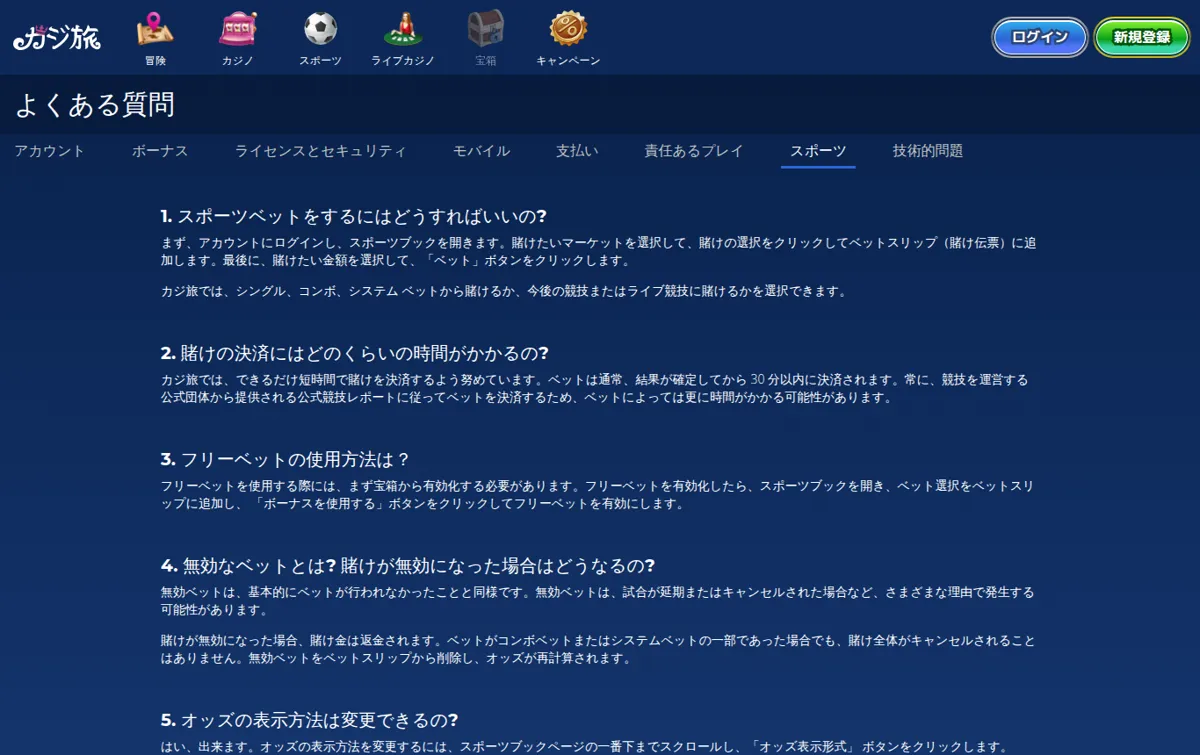Switch to the 支払い tab
1200x755 pixels.
click(577, 151)
